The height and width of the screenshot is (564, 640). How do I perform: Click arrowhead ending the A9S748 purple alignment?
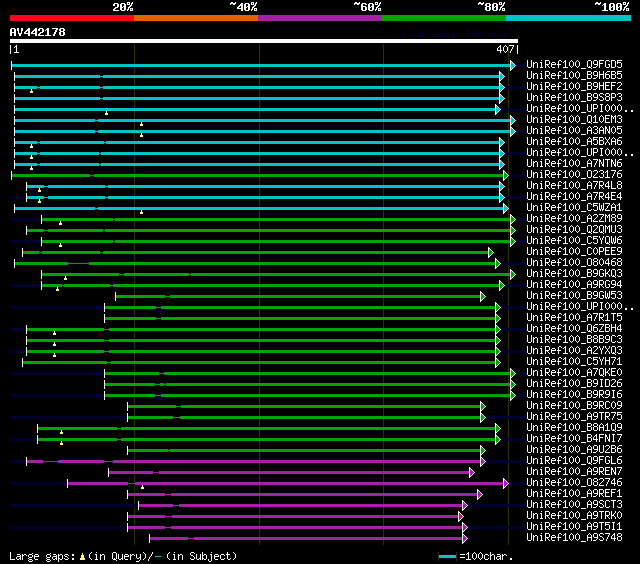[464, 539]
